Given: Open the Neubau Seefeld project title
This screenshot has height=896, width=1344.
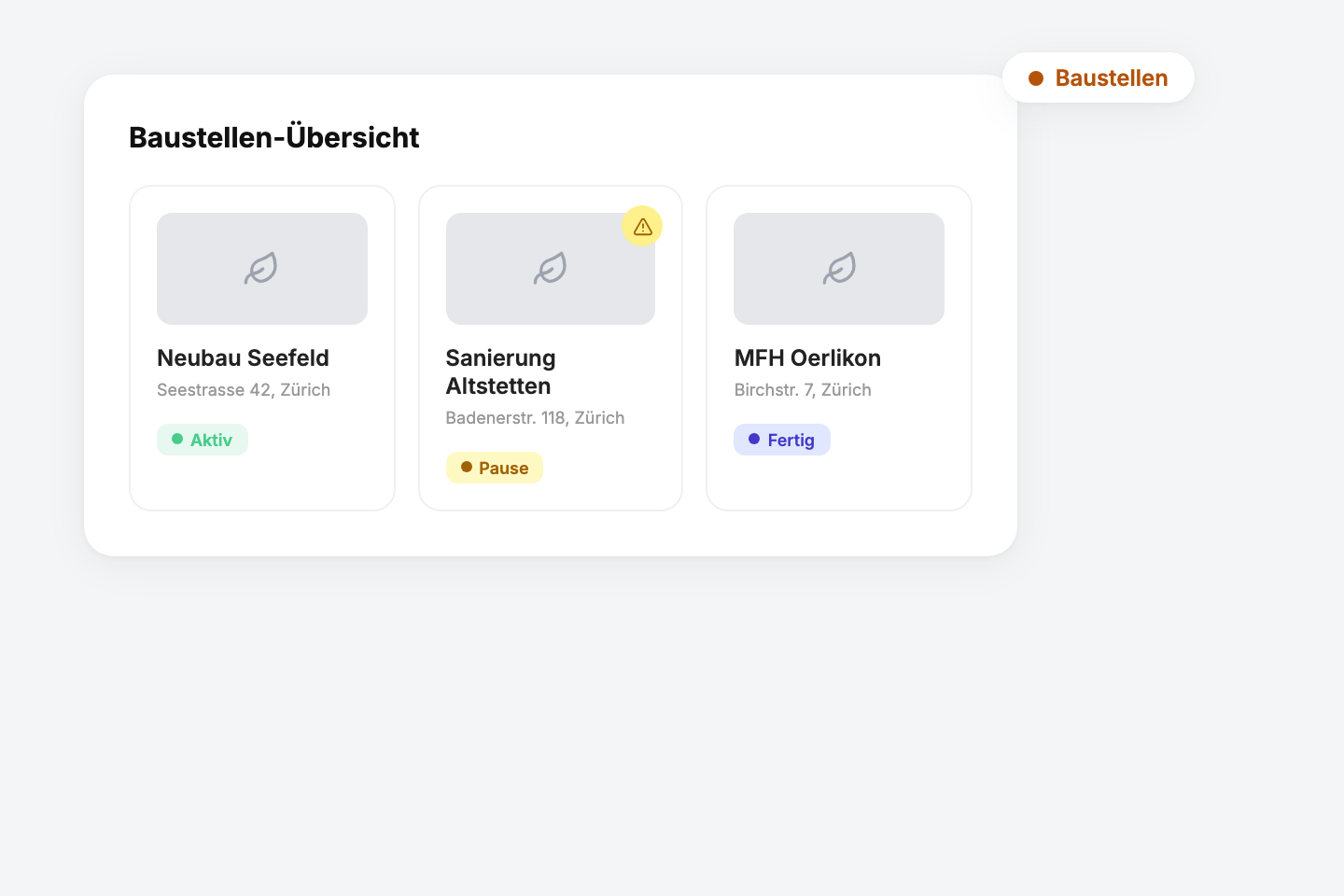Looking at the screenshot, I should (x=243, y=357).
